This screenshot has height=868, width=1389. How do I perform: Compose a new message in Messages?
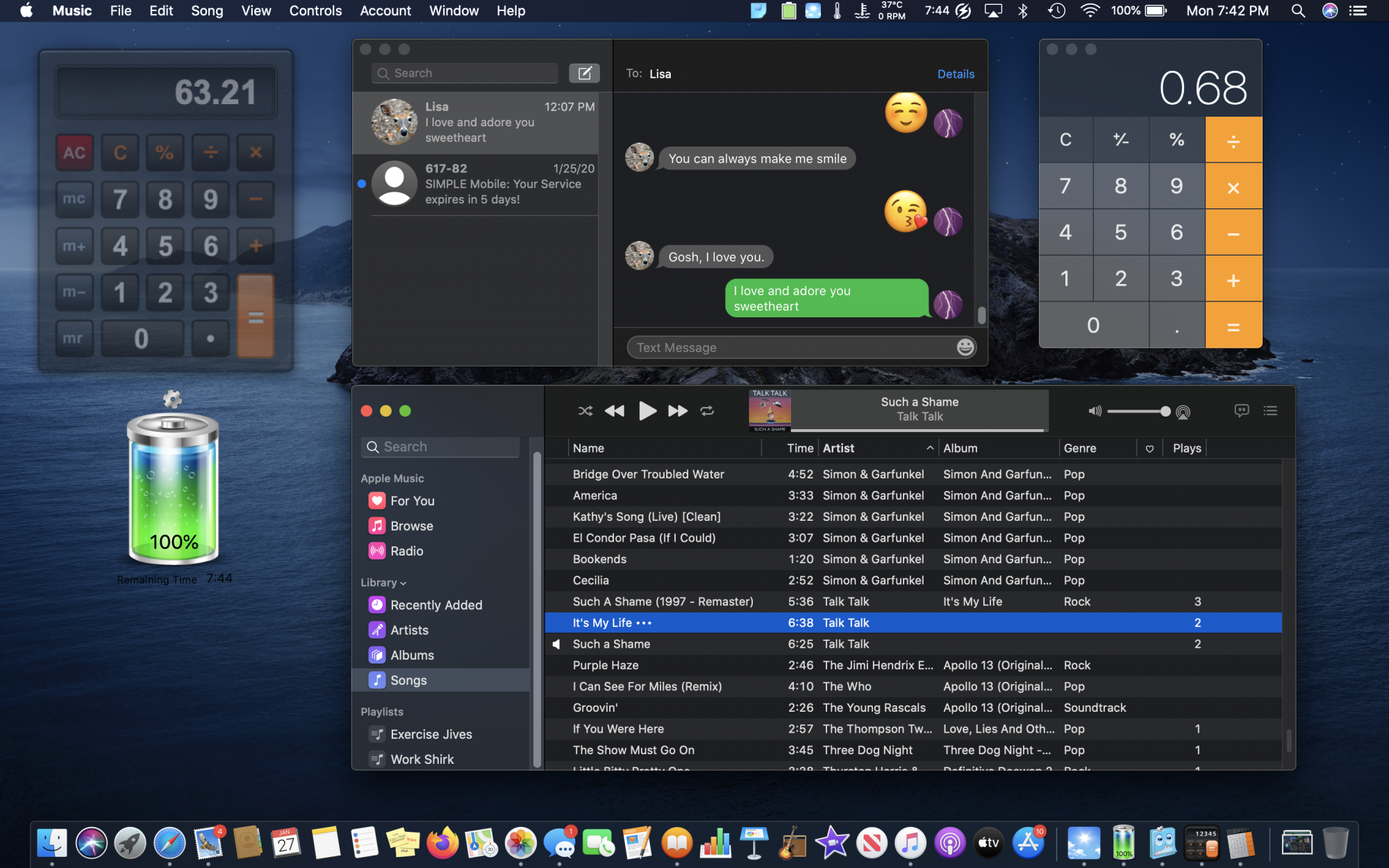[x=584, y=73]
